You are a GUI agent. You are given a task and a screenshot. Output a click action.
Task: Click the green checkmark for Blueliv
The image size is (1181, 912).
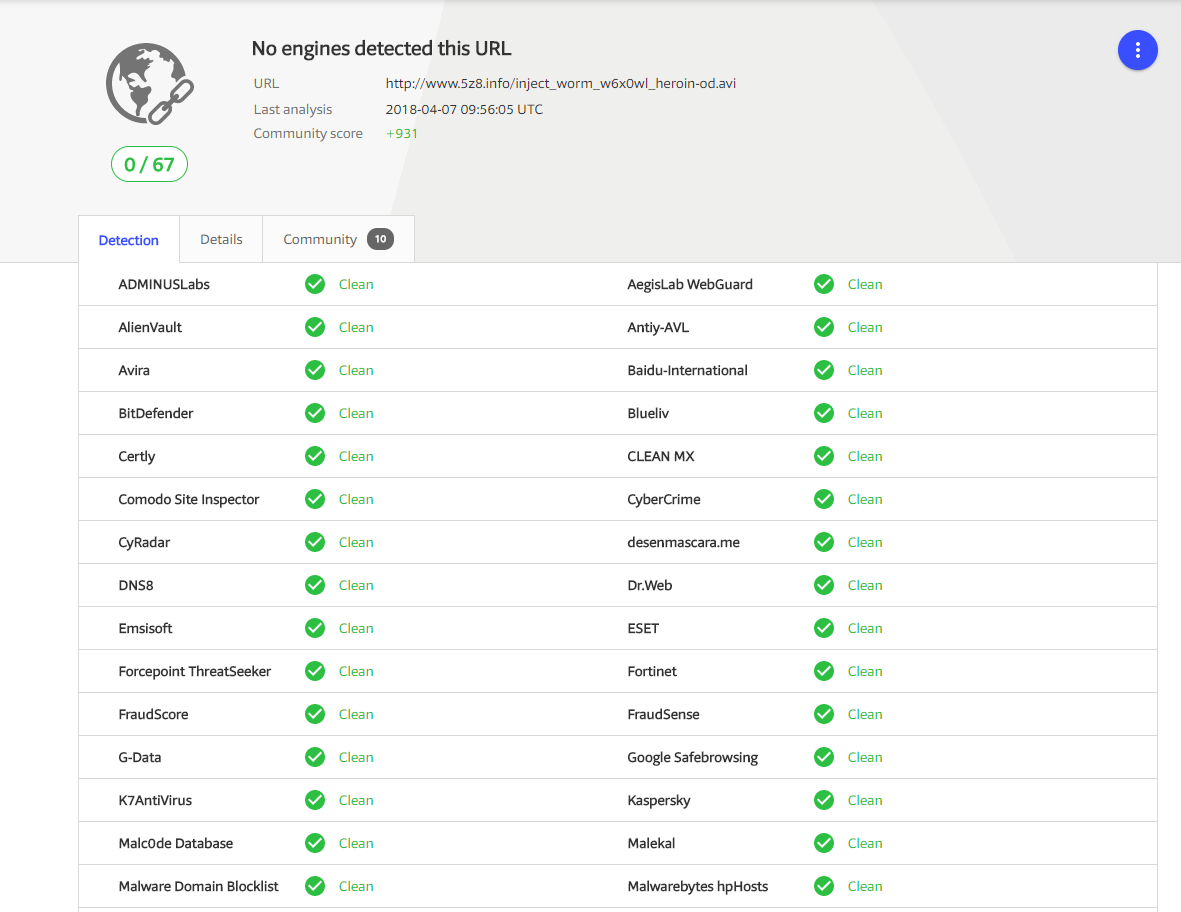(824, 413)
